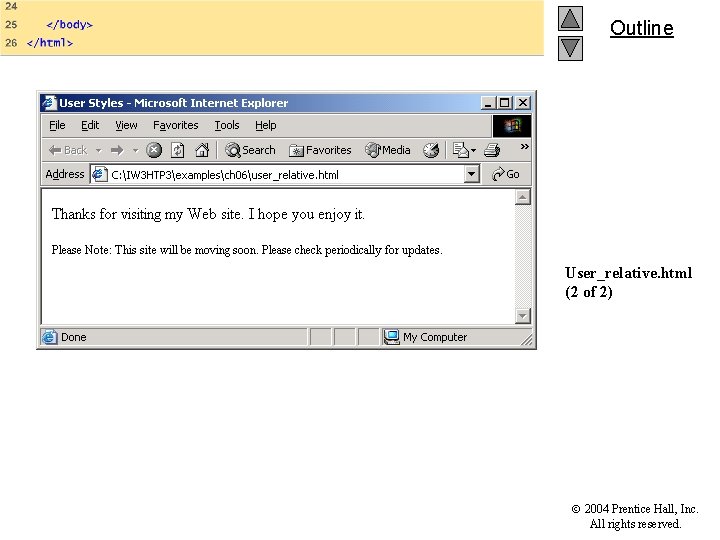Expand the toolbar overflow chevron

(x=524, y=146)
